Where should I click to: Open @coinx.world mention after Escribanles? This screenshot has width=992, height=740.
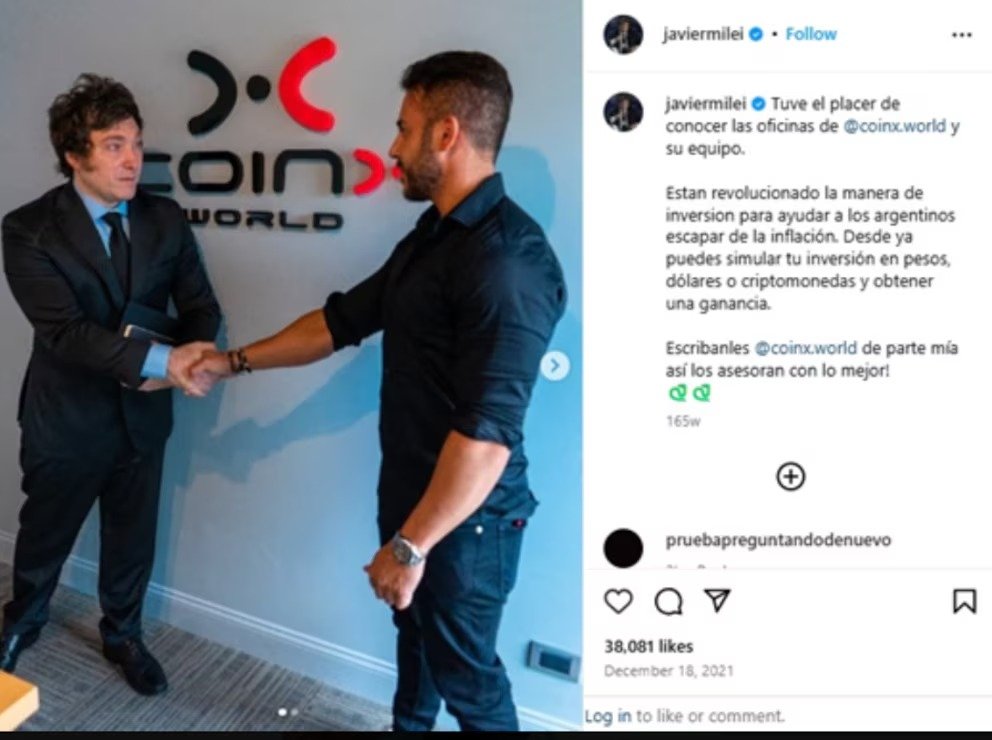coord(805,348)
